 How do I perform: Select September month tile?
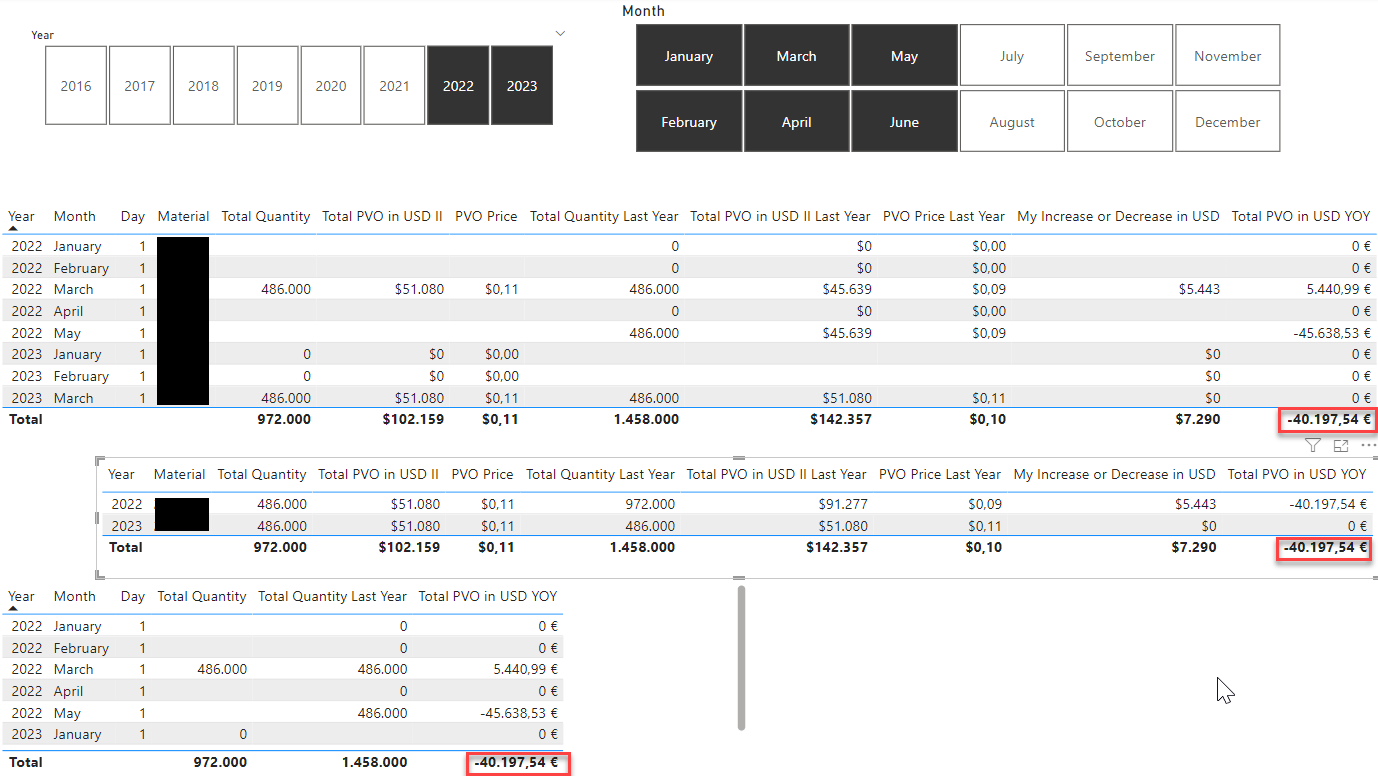(1120, 56)
